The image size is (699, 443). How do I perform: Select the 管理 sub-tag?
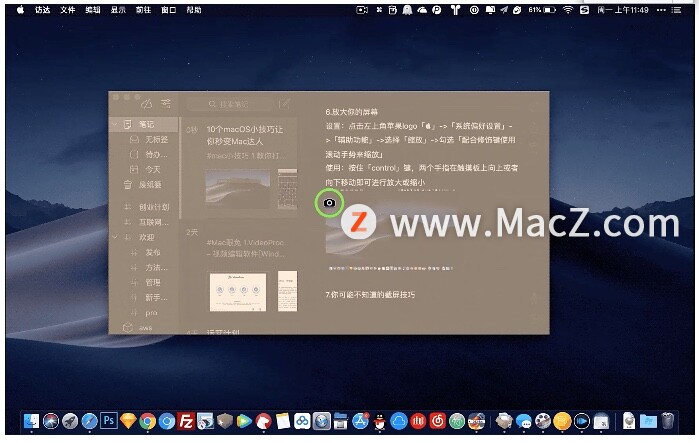[144, 283]
